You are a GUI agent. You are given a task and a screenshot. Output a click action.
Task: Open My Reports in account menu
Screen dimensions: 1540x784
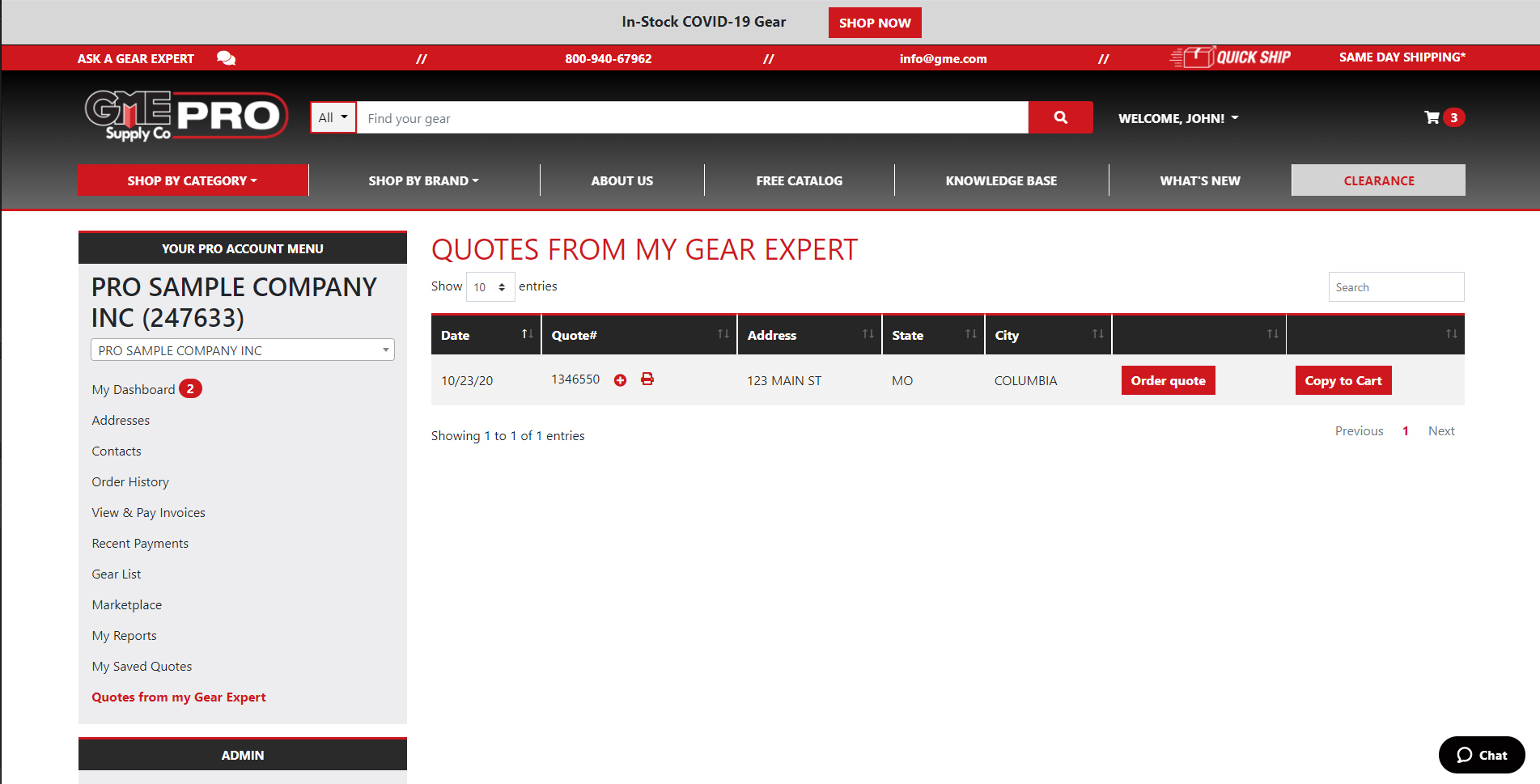pyautogui.click(x=124, y=636)
